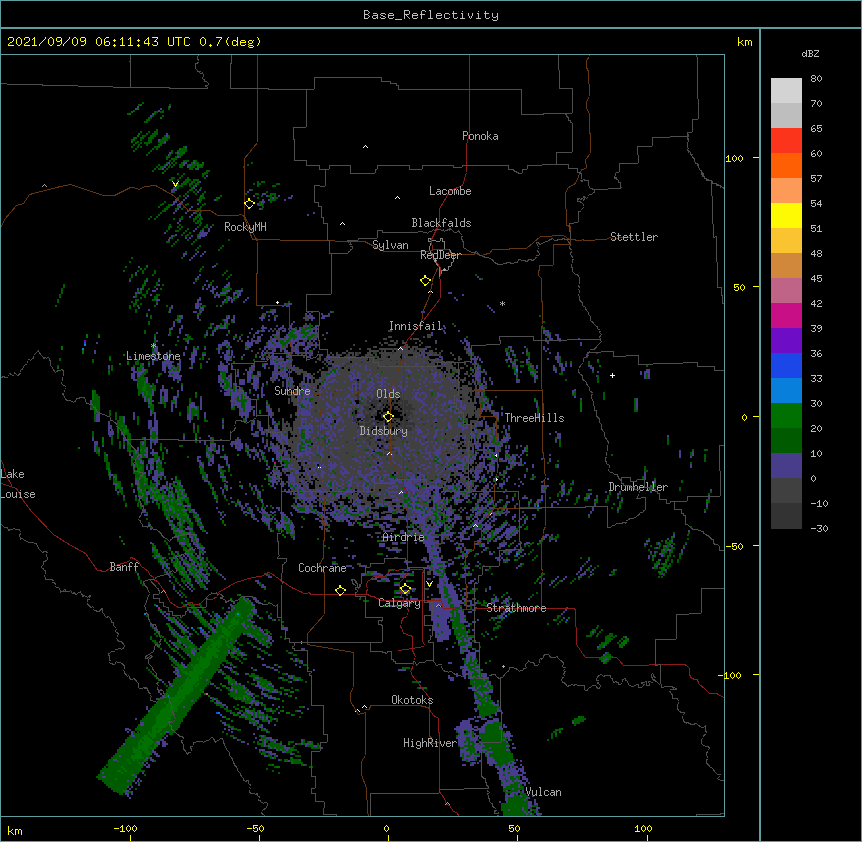The height and width of the screenshot is (842, 862).
Task: Click the 65 value in the legend
Action: [x=816, y=129]
